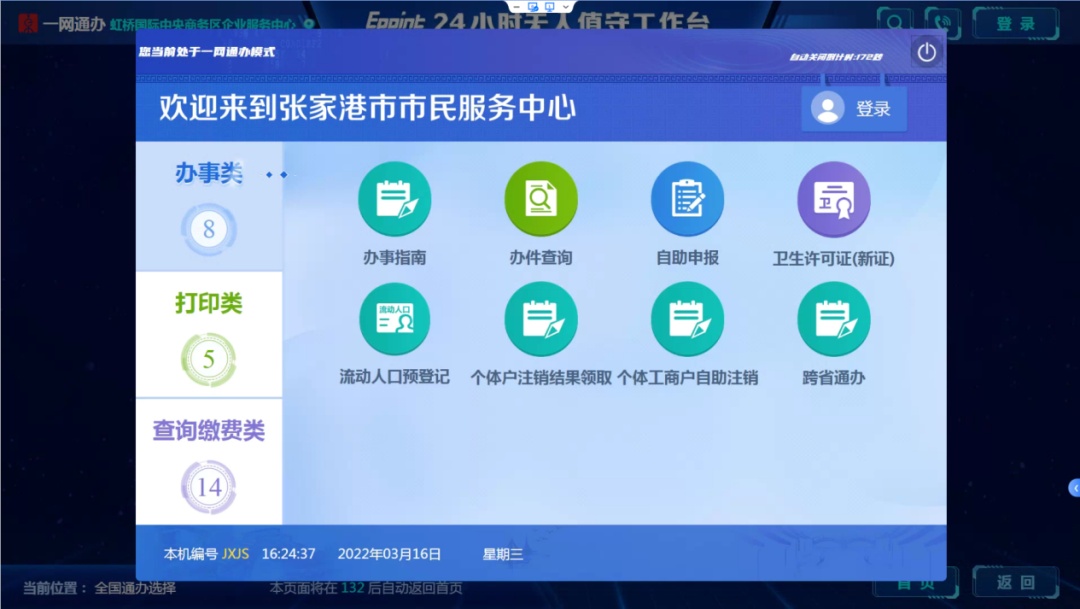
Task: Switch to the 查询缴费类 category tab
Action: pyautogui.click(x=209, y=462)
